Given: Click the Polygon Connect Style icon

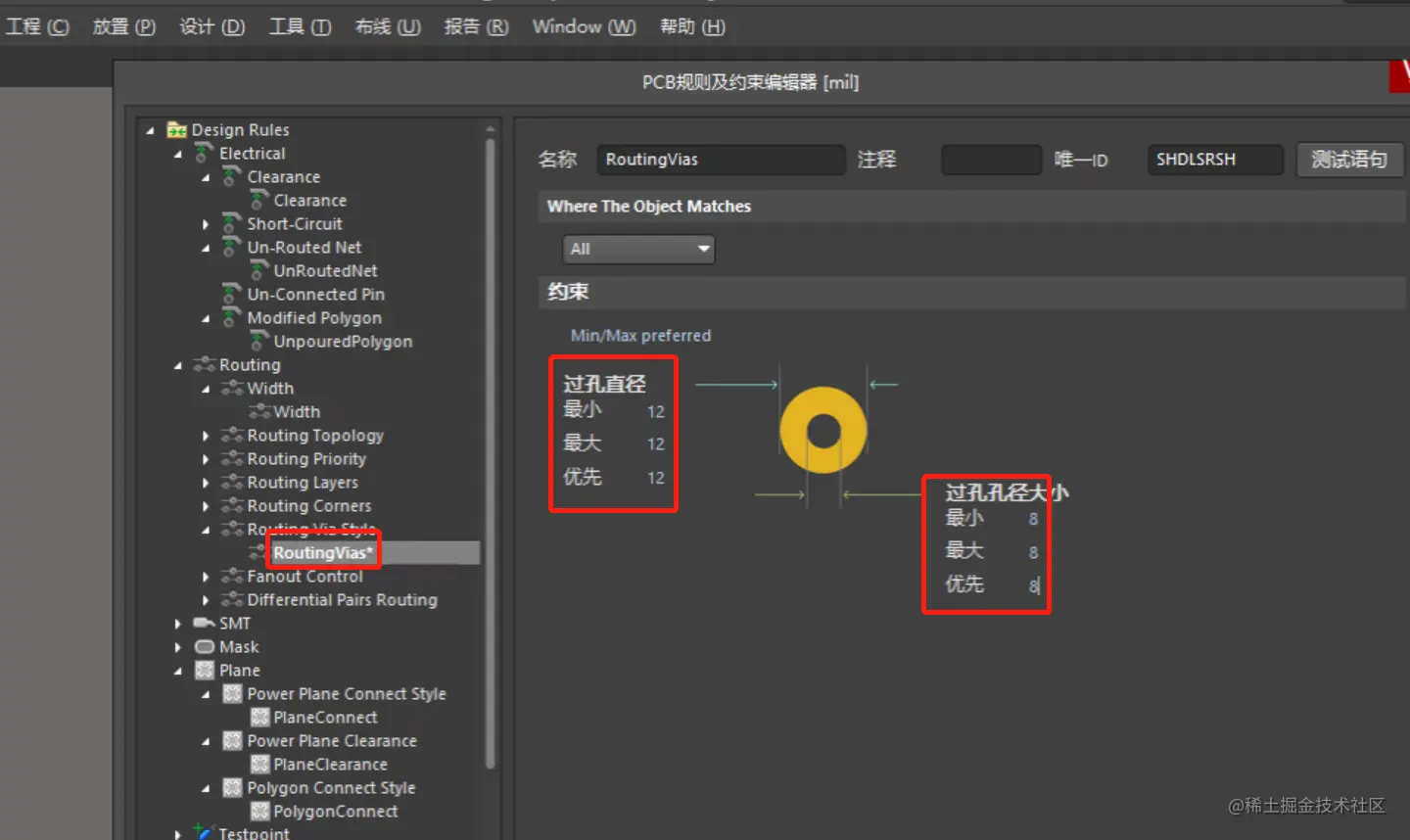Looking at the screenshot, I should click(232, 788).
